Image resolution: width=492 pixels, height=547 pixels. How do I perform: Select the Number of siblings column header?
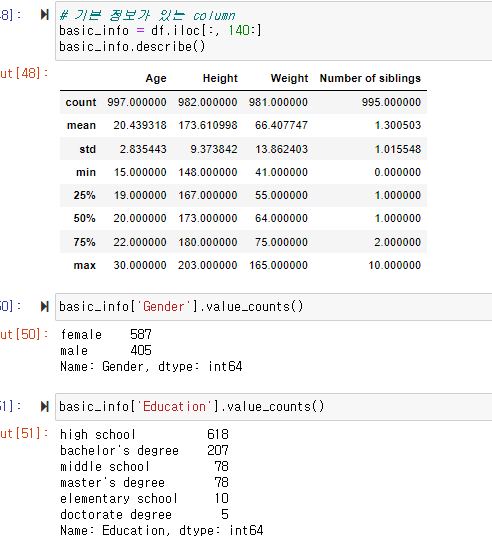click(370, 78)
